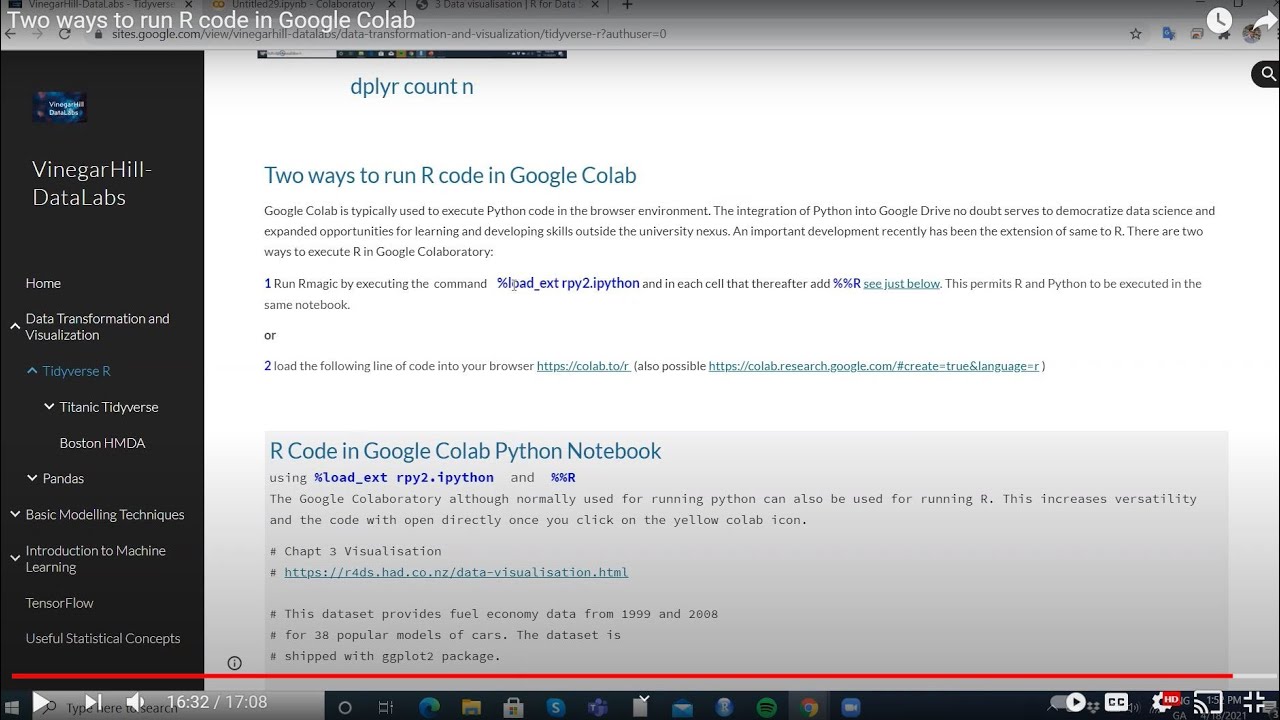1280x720 pixels.
Task: Click the page info circle icon
Action: (x=234, y=663)
